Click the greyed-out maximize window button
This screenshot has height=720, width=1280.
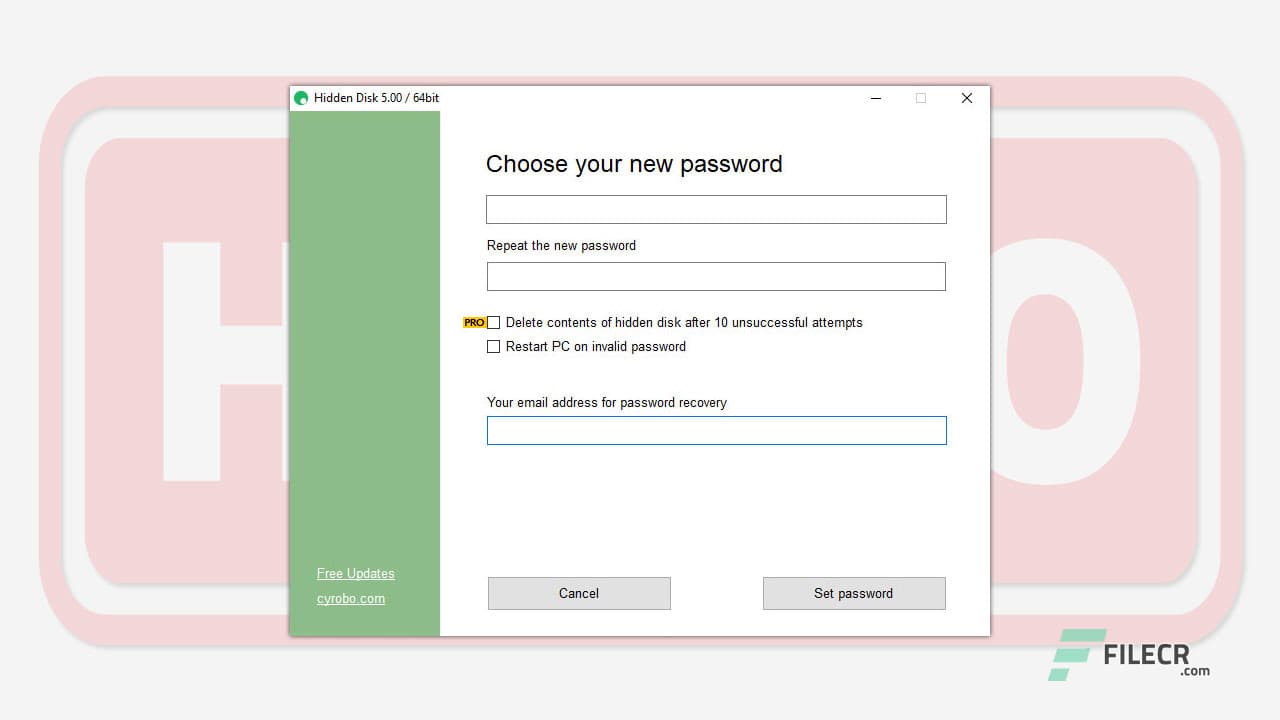(921, 98)
